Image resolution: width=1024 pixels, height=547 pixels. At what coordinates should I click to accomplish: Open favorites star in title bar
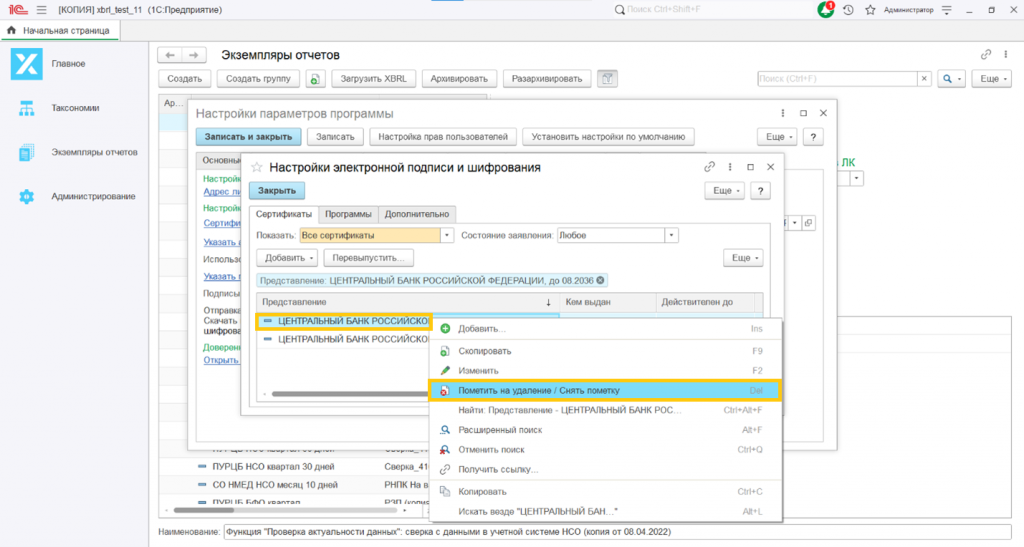tap(870, 10)
